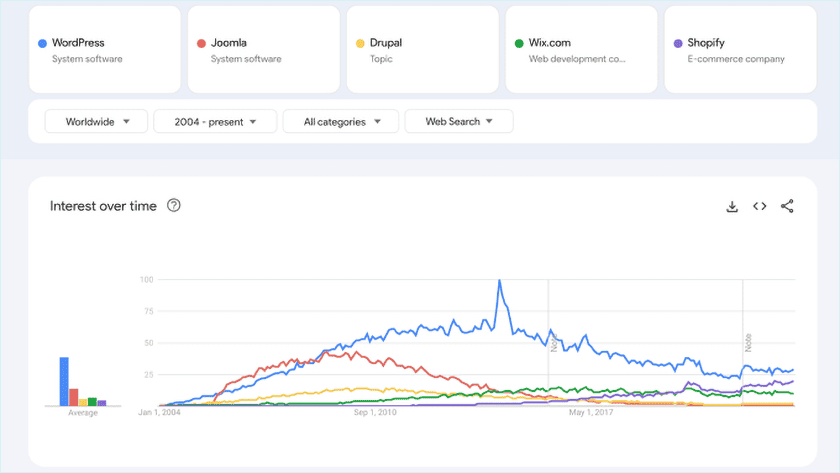Expand the 2004 - present time range dropdown
The image size is (840, 473).
215,121
